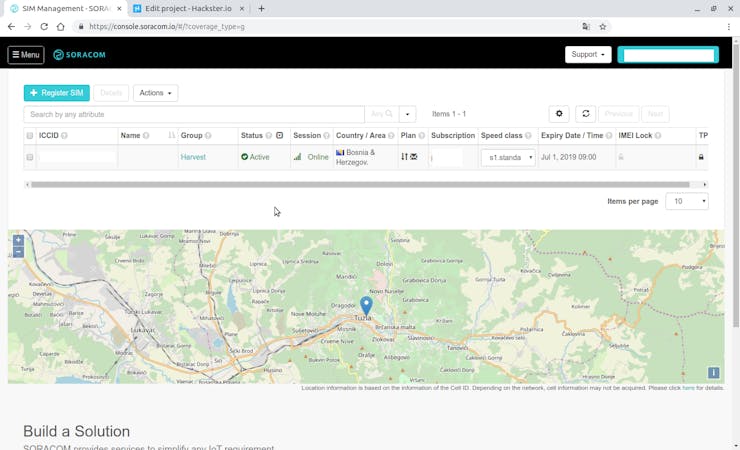Click the Group column help icon

point(208,136)
